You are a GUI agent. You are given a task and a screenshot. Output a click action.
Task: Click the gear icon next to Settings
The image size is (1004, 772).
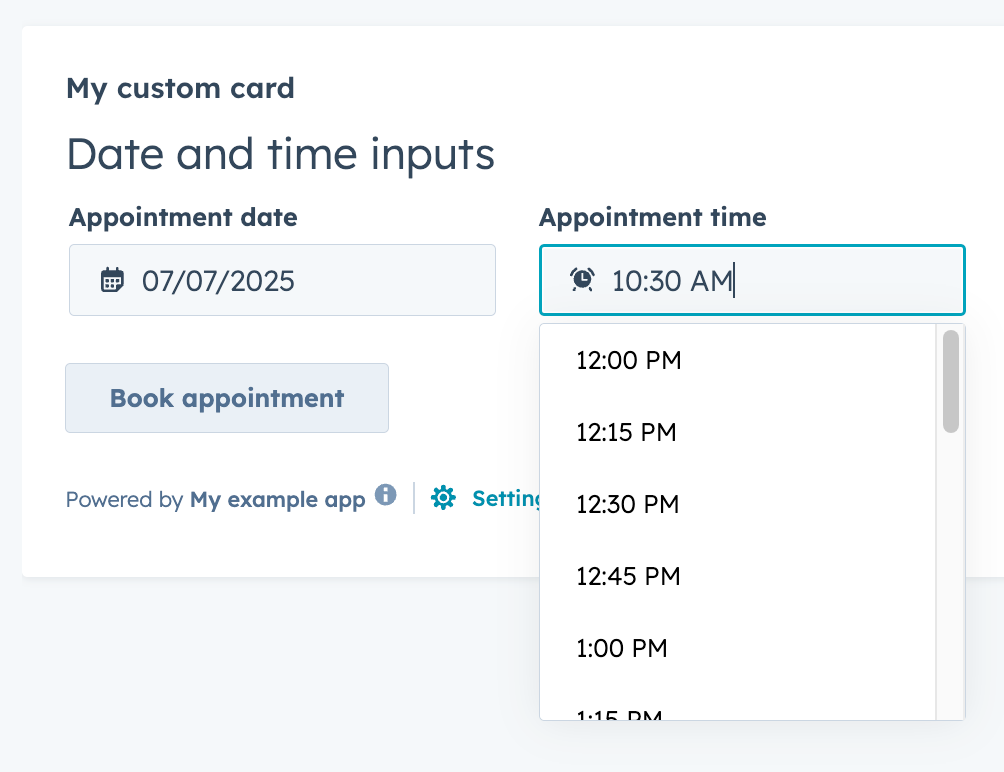point(443,498)
